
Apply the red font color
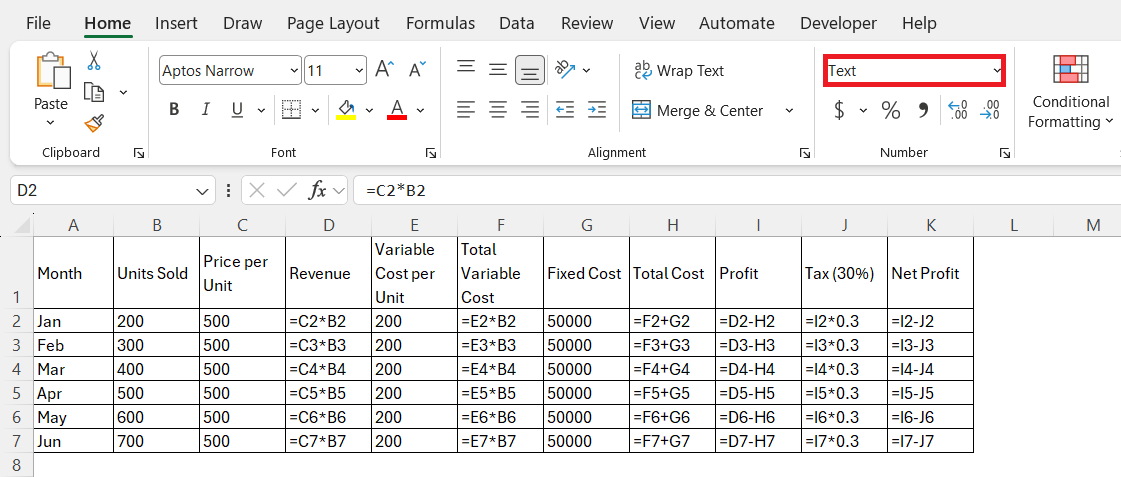click(x=397, y=110)
